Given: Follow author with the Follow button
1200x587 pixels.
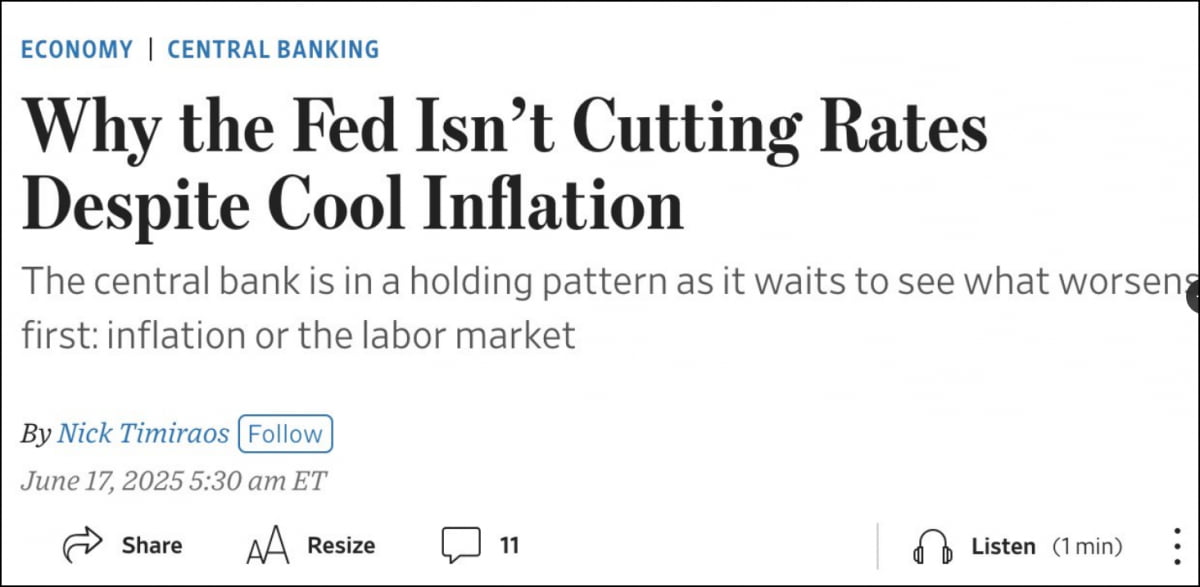Looking at the screenshot, I should [285, 435].
